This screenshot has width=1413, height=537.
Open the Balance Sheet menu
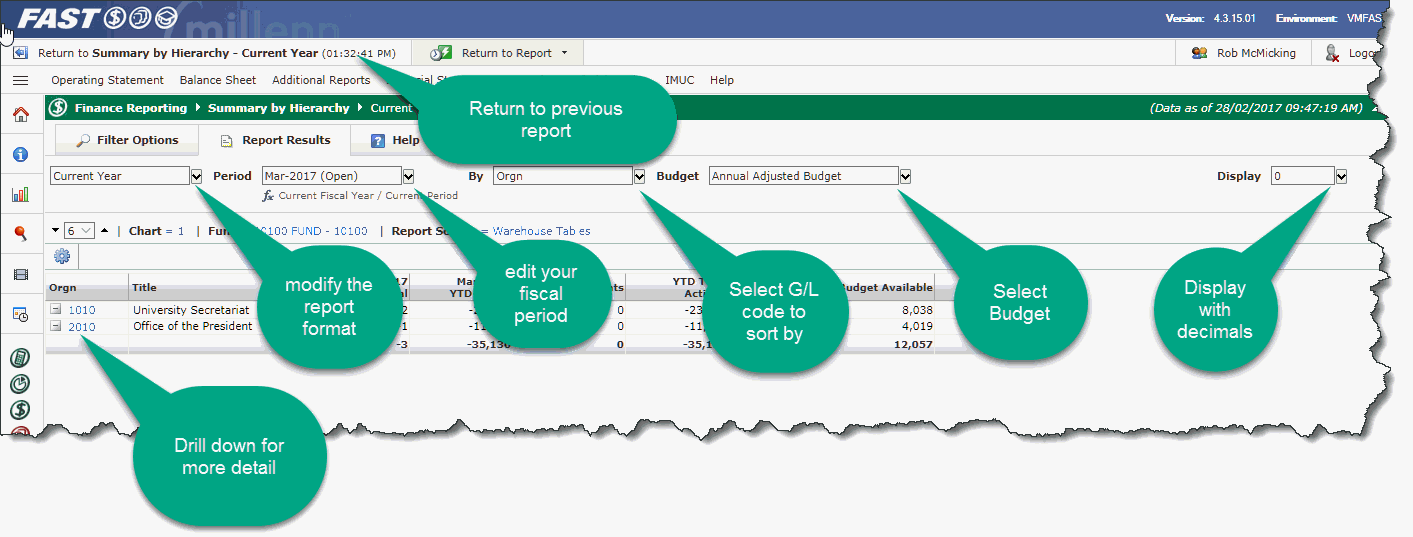point(217,80)
